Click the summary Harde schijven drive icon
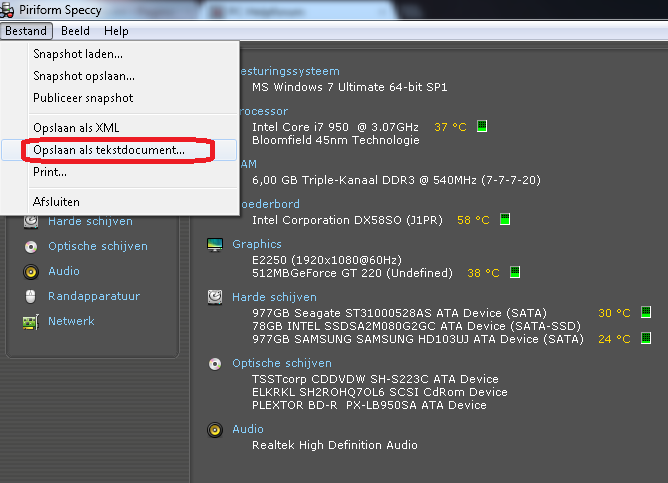This screenshot has height=483, width=668. [x=215, y=297]
